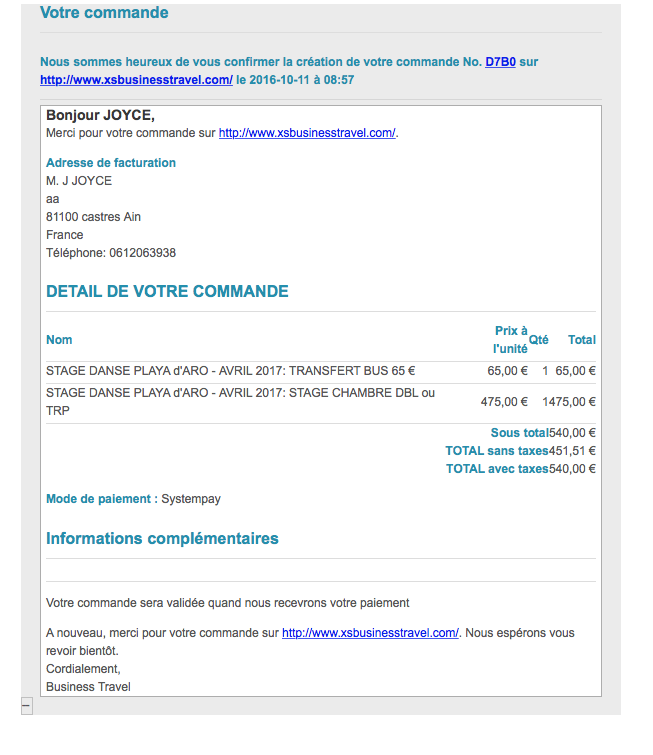Screen dimensions: 653x755
Task: Select the TRANSFERT BUS 65 € item row
Action: (x=231, y=370)
